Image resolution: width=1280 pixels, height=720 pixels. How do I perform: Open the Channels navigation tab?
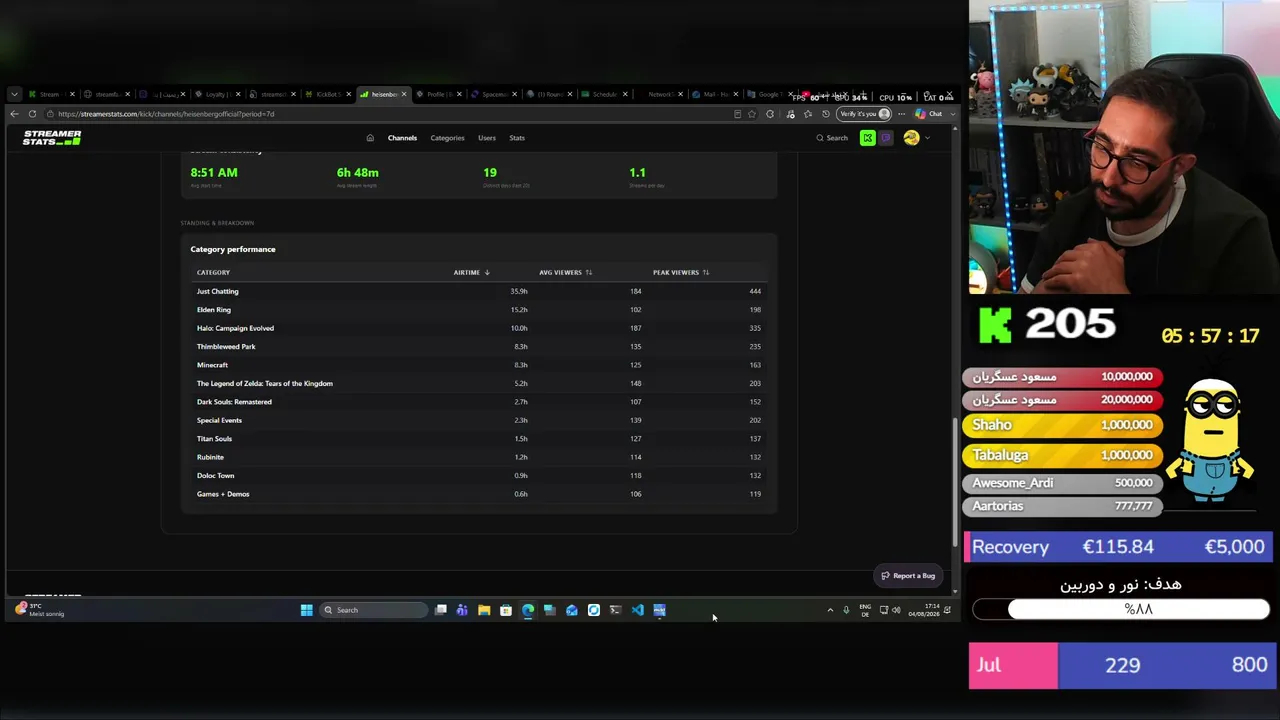(x=402, y=138)
